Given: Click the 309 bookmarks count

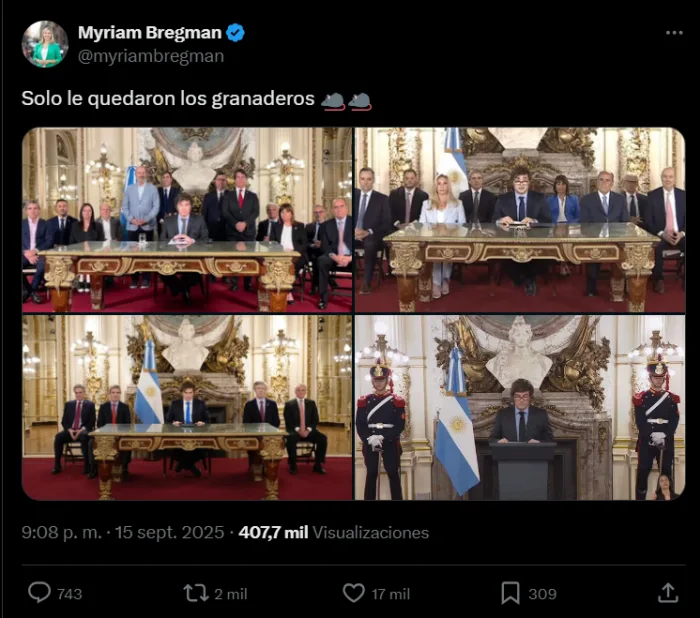Looking at the screenshot, I should 542,594.
